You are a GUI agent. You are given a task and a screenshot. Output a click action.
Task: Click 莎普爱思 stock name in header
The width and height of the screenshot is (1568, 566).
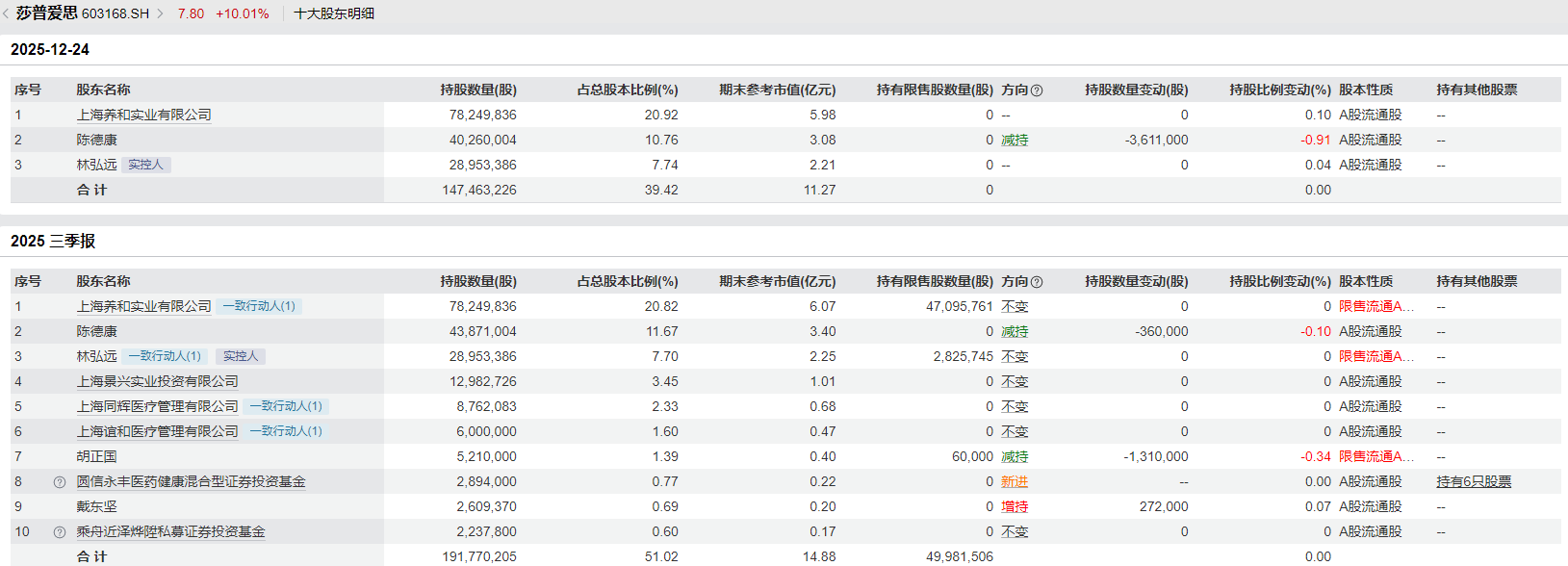click(x=46, y=13)
